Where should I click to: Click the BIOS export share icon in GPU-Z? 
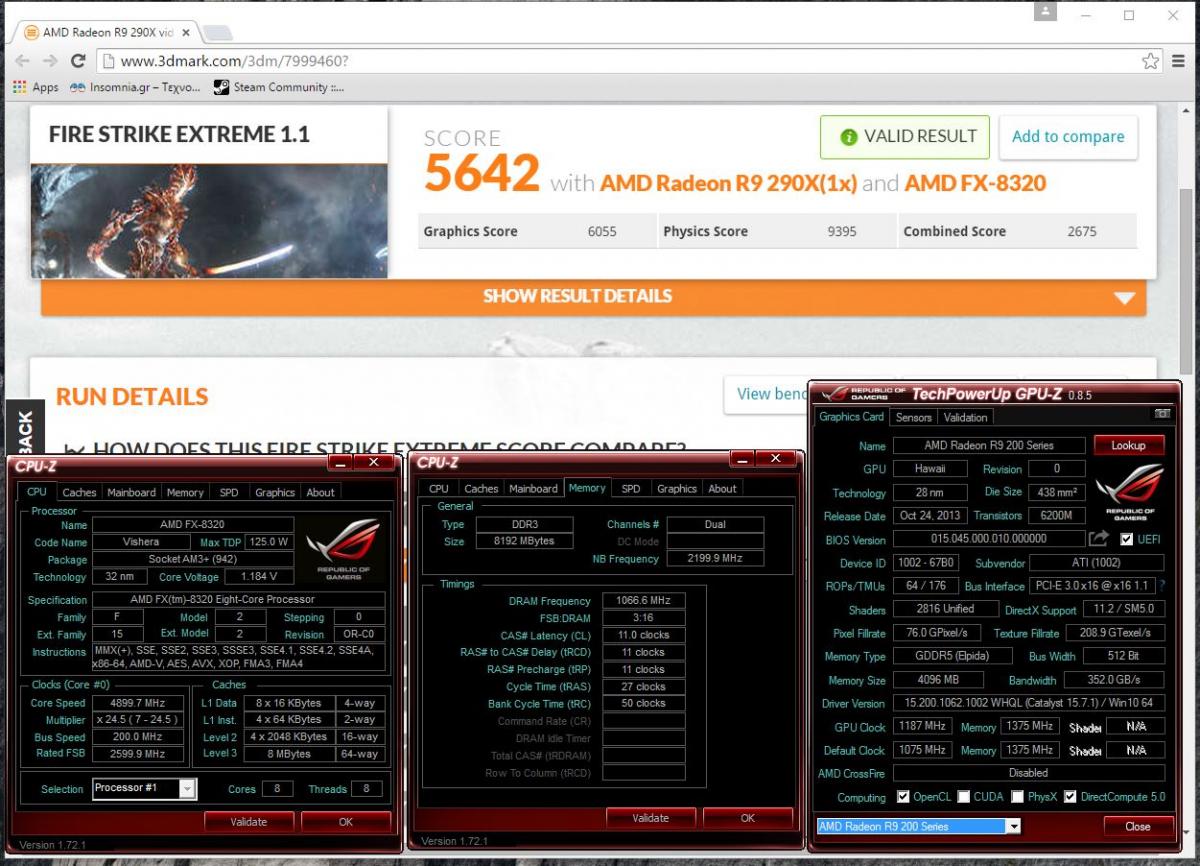[1099, 539]
